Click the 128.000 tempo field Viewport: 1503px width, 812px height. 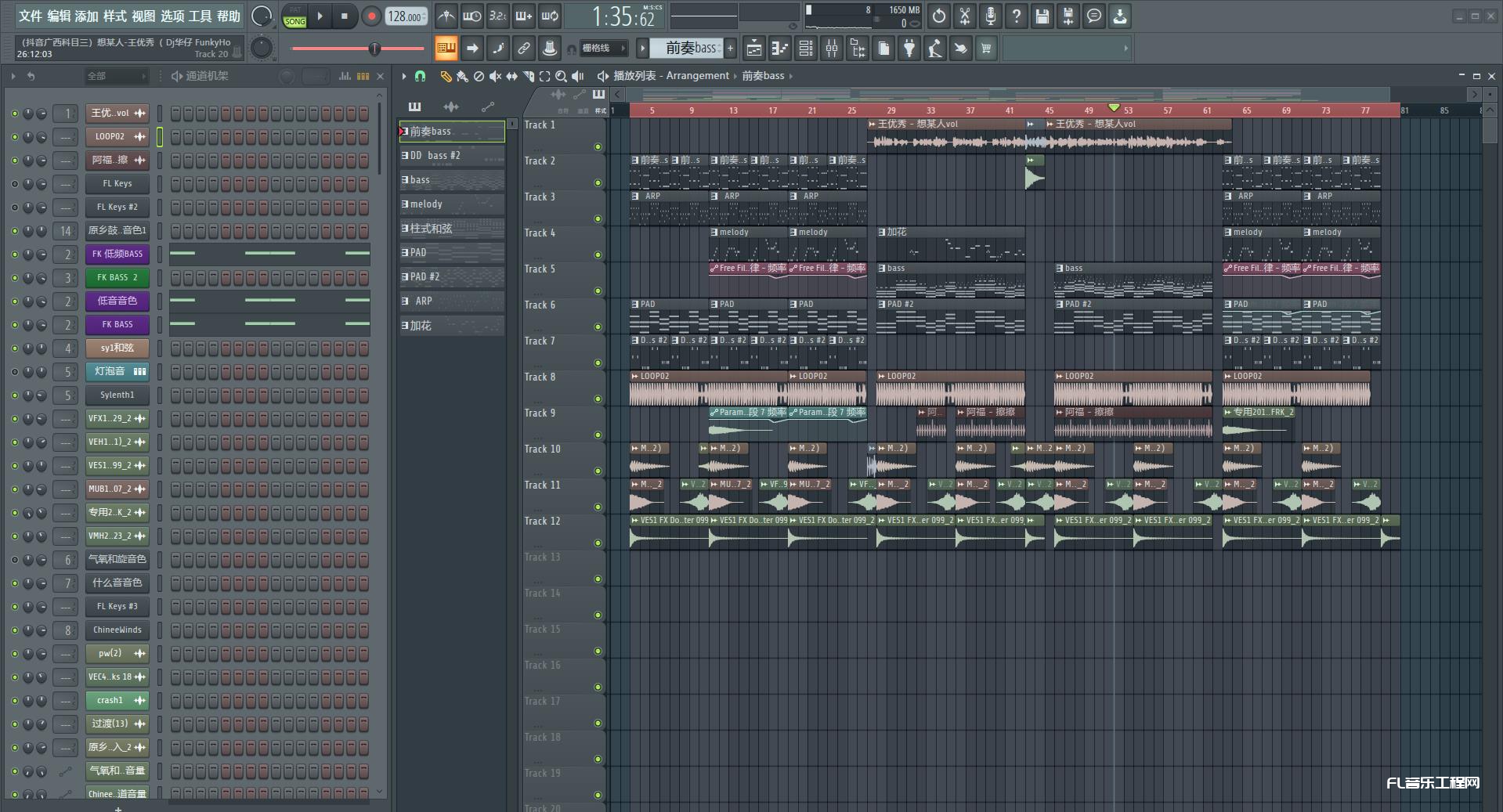pyautogui.click(x=406, y=16)
